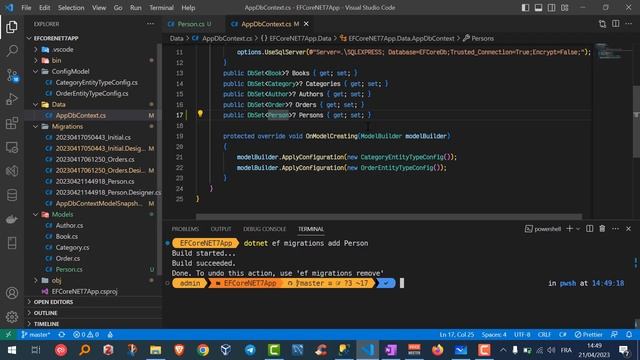Expand the OUTLINE section
640x360 pixels.
pos(45,313)
